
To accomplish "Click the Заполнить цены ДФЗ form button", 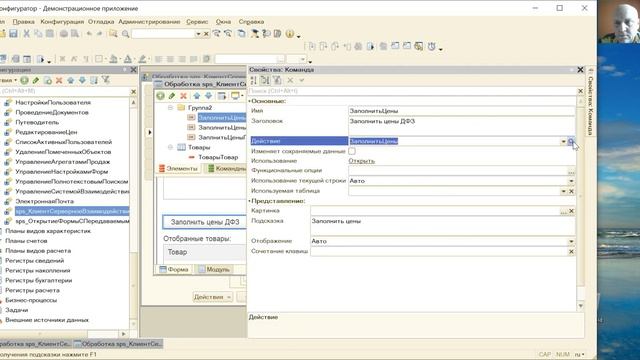I will (204, 222).
